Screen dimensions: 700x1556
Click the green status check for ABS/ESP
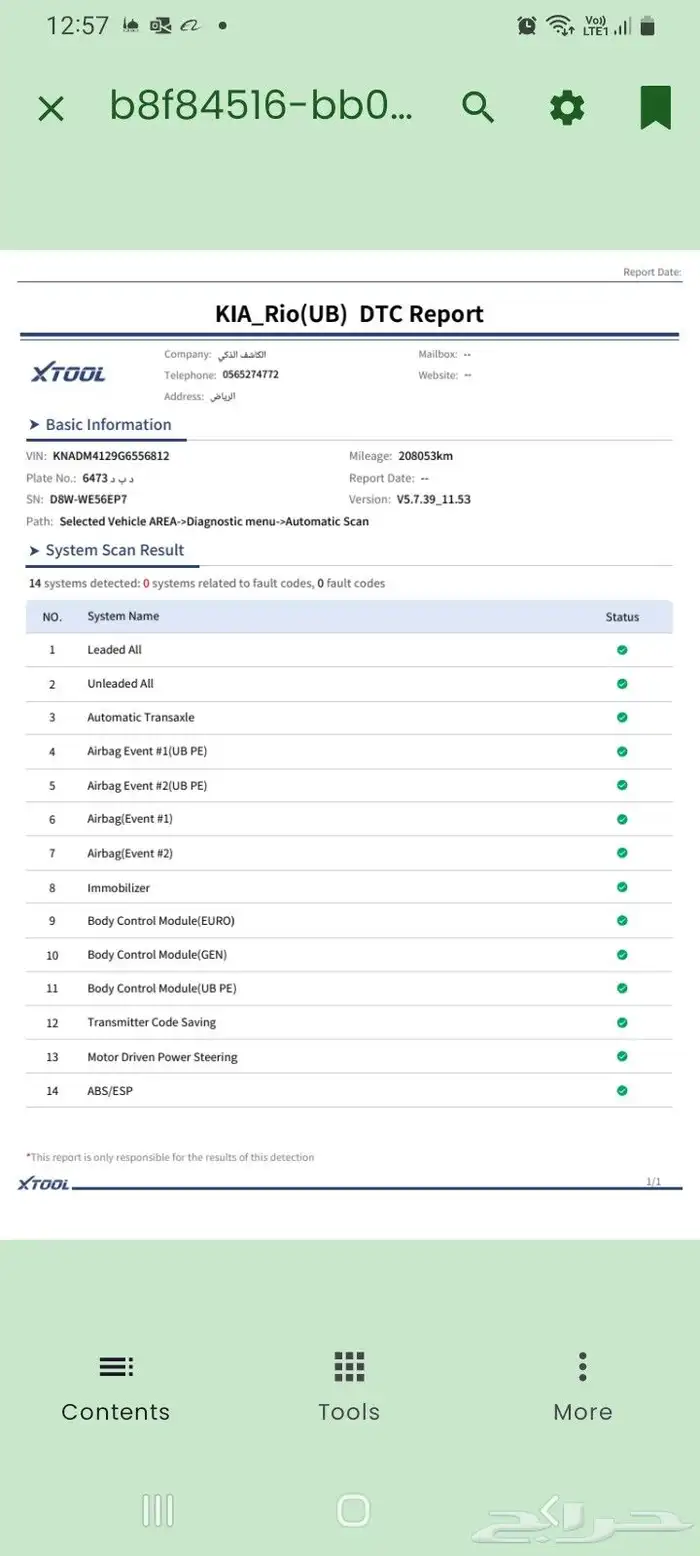(x=622, y=1090)
